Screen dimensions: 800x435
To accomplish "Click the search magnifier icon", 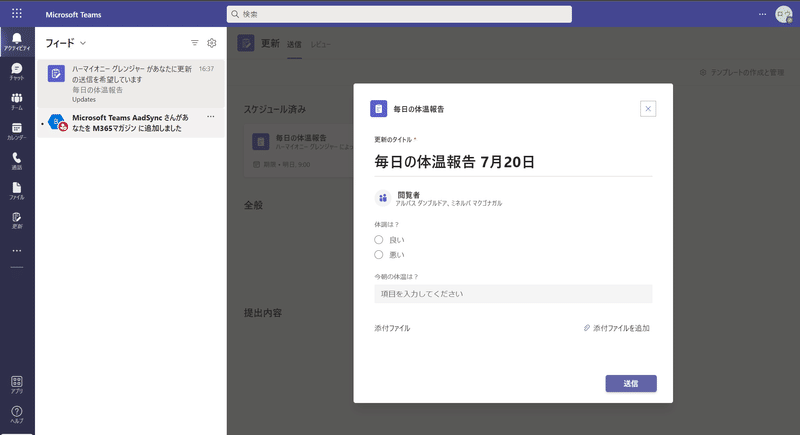I will (235, 14).
